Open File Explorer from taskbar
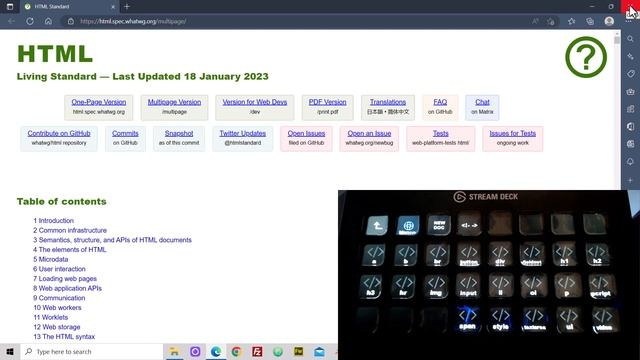 click(x=174, y=351)
